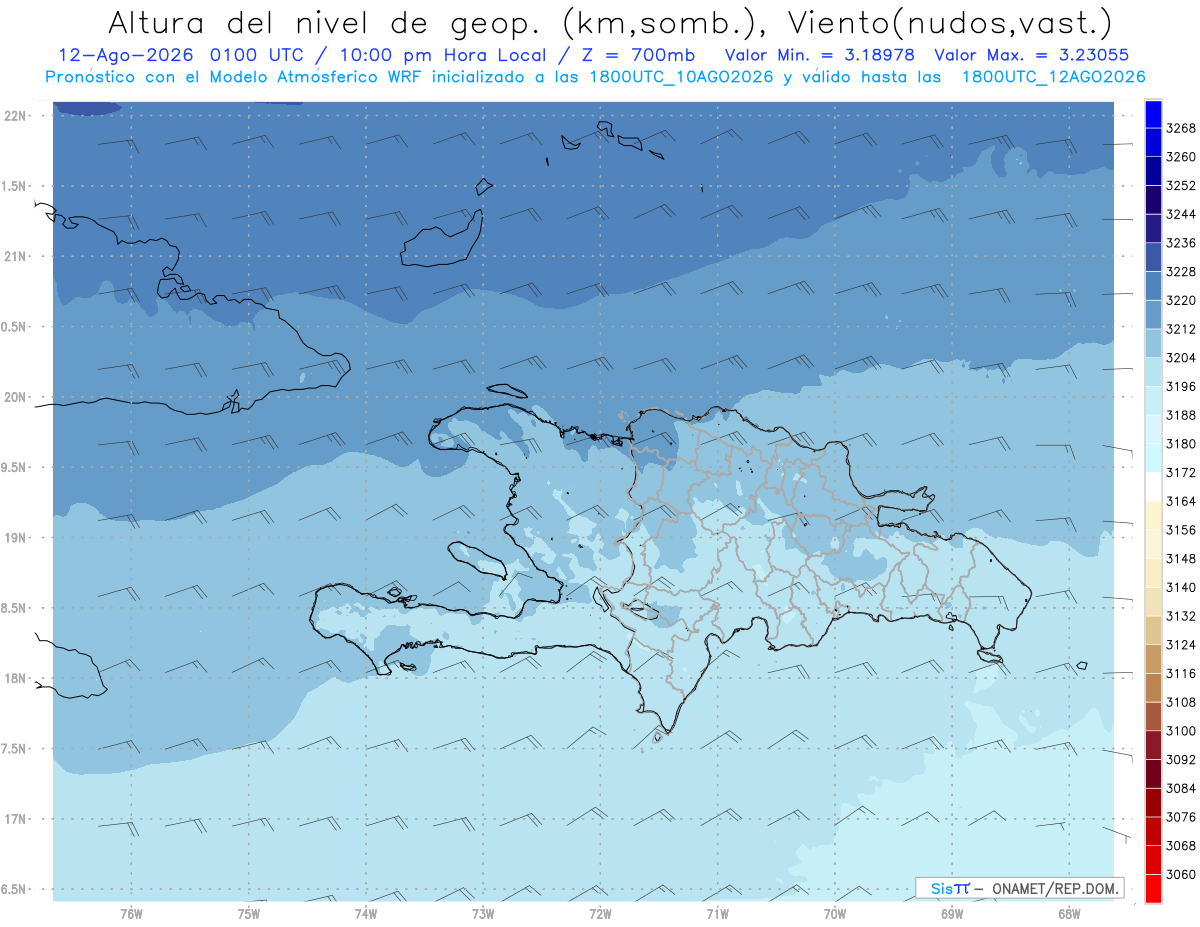This screenshot has height=927, width=1200.
Task: Click the 17N latitude label
Action: pos(15,819)
